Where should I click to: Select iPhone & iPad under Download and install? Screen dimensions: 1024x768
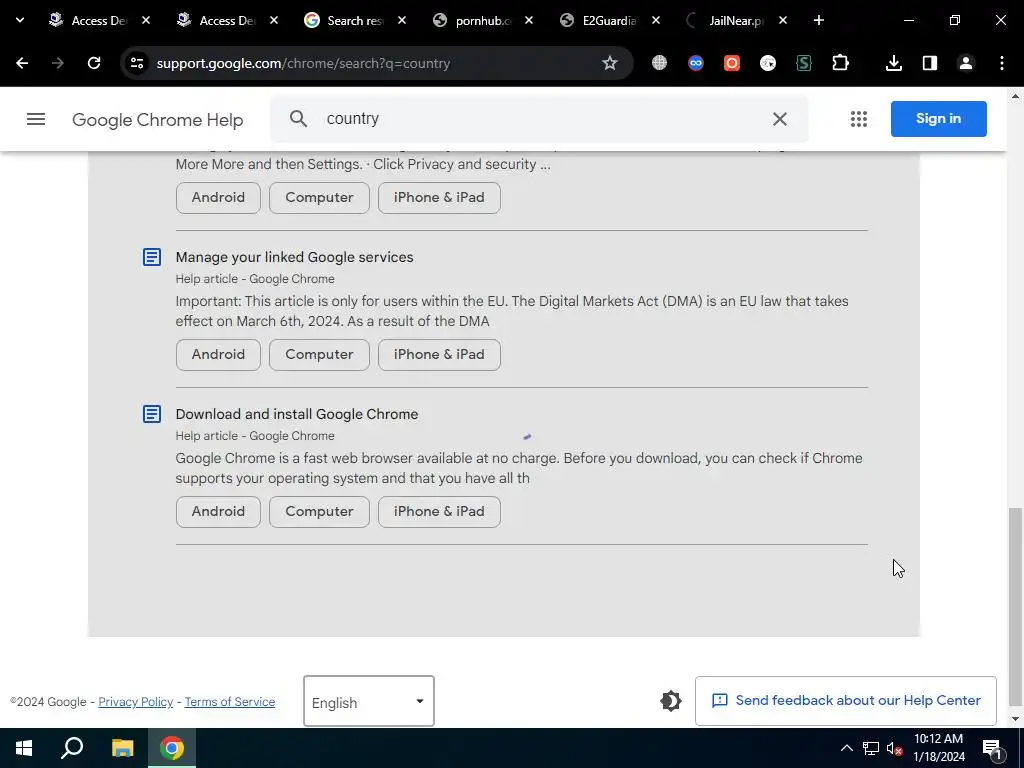click(439, 511)
